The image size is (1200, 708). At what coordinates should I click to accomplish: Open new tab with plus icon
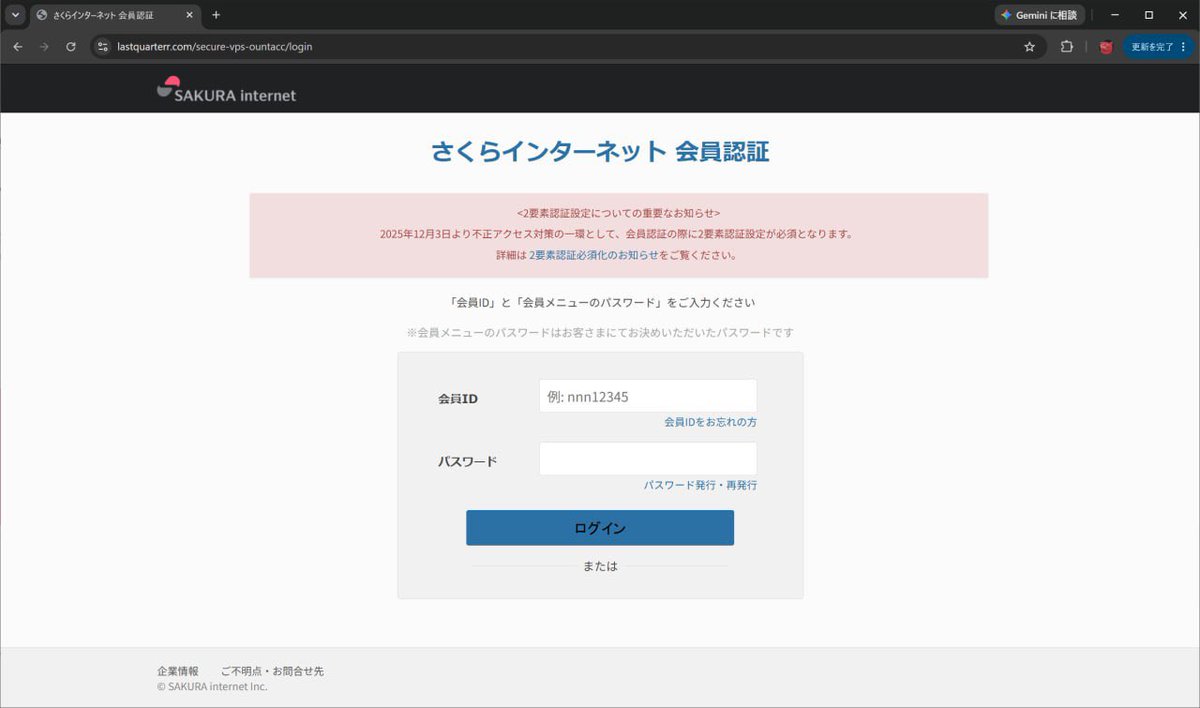[x=216, y=15]
